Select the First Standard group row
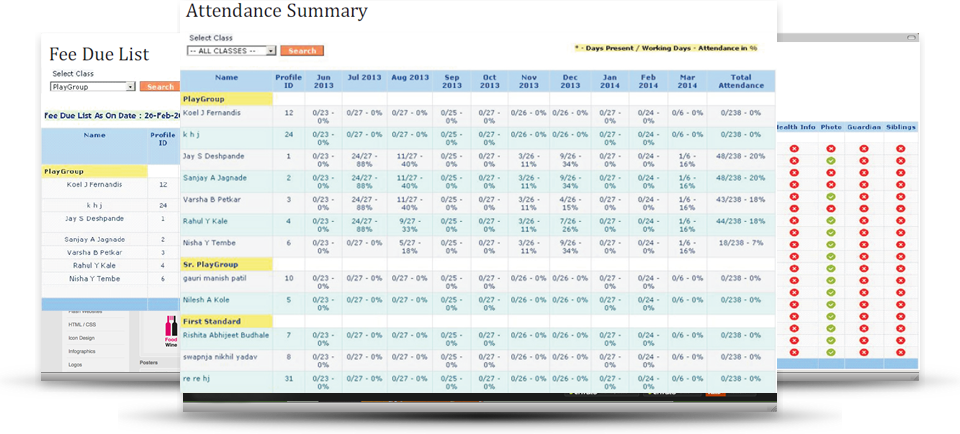The width and height of the screenshot is (960, 434). [227, 321]
